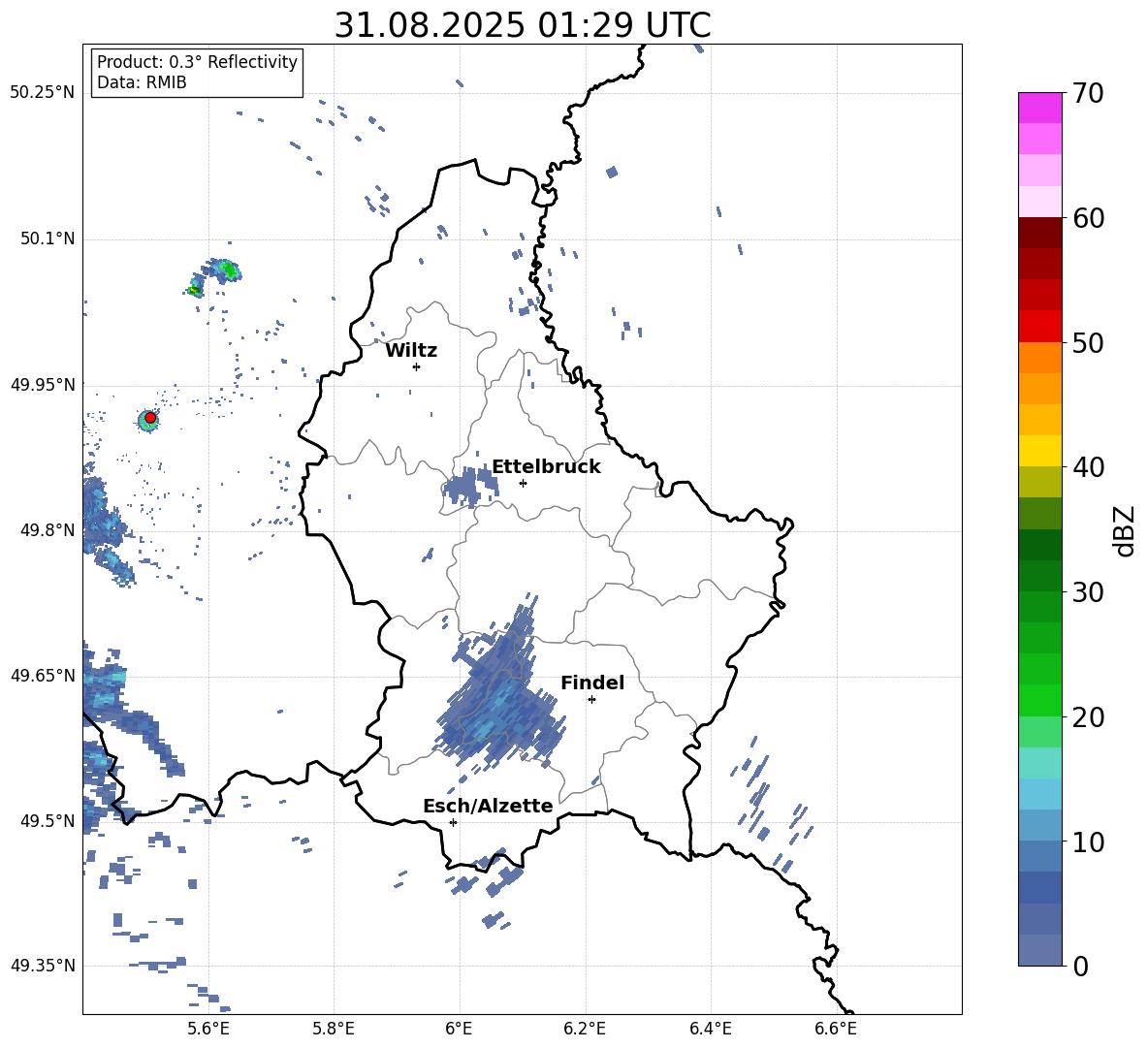
Task: Click the Wiltz city label
Action: pyautogui.click(x=411, y=351)
